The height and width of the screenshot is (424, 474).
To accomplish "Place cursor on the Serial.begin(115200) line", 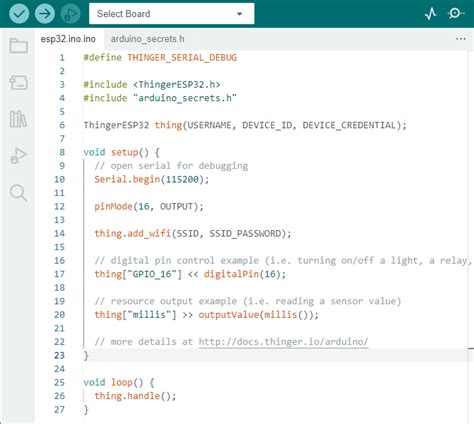I will [x=152, y=179].
